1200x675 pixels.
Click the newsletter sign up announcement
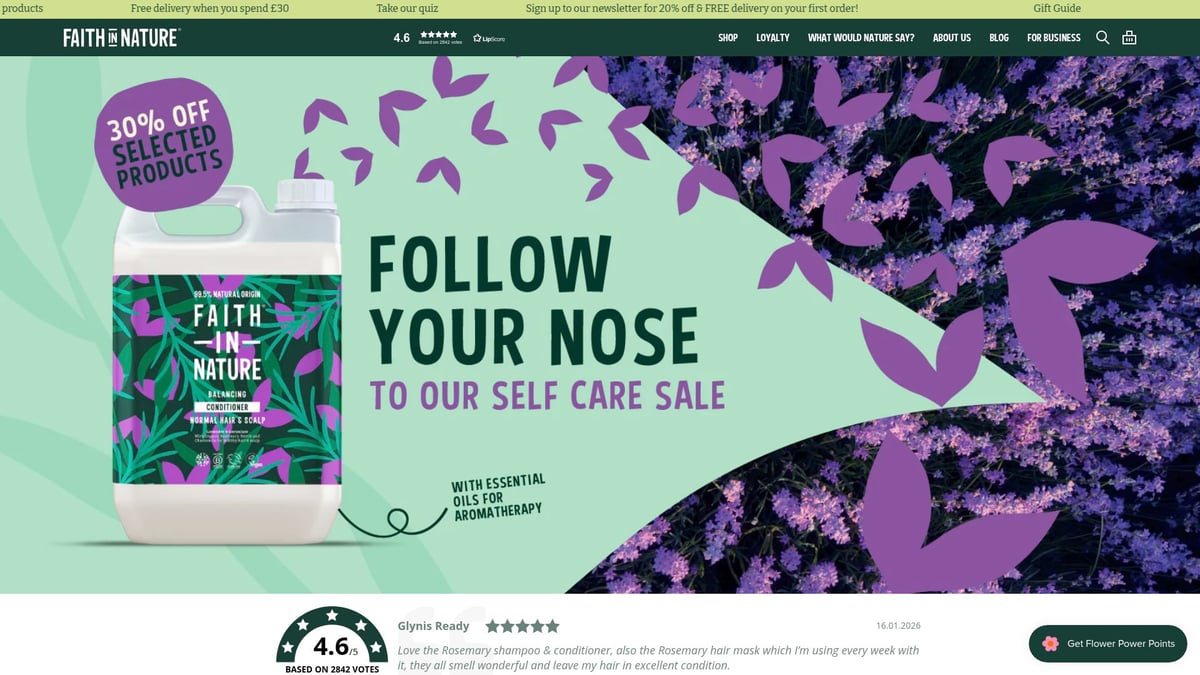coord(692,8)
